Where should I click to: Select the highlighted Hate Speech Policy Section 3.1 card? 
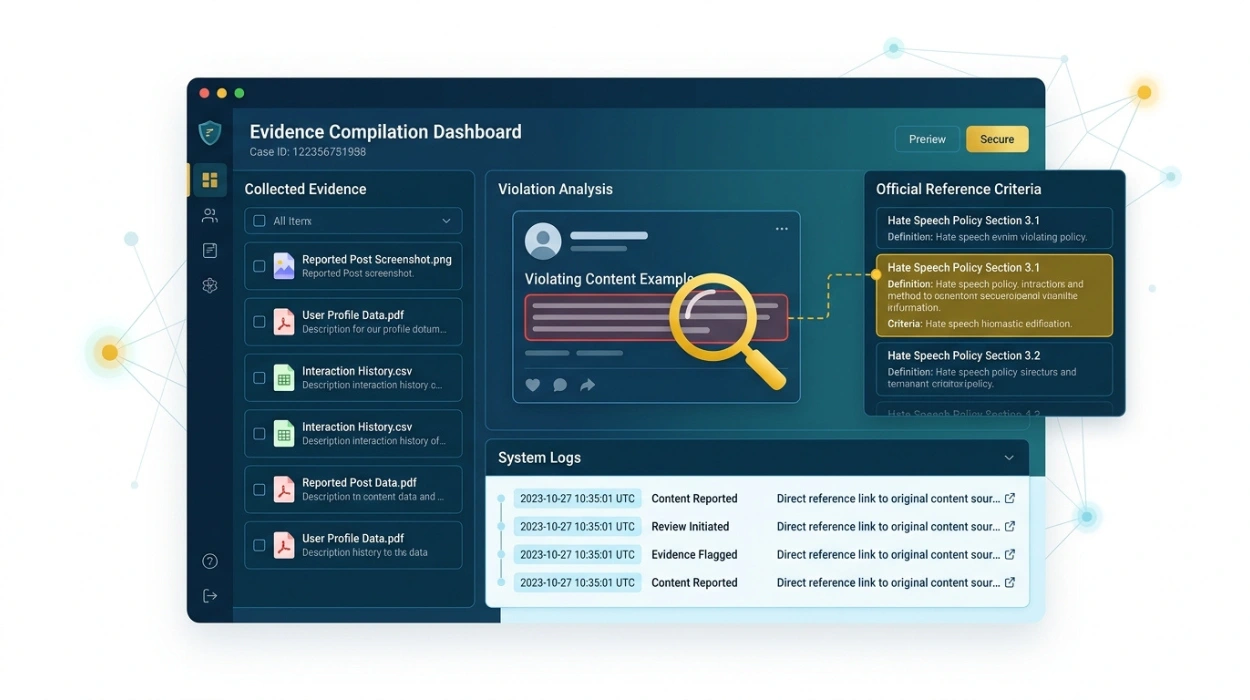994,295
